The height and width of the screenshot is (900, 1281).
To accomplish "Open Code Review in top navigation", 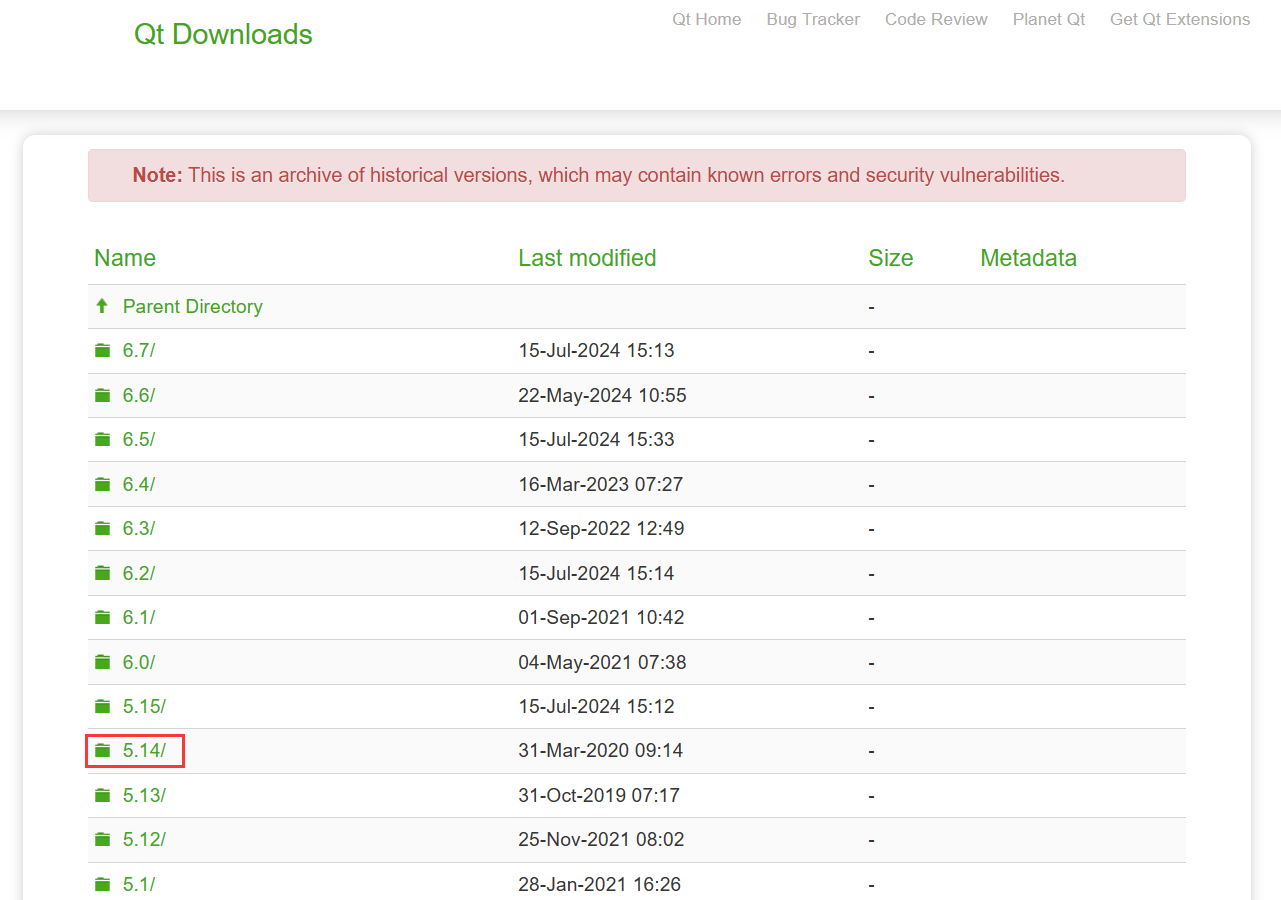I will (x=936, y=19).
